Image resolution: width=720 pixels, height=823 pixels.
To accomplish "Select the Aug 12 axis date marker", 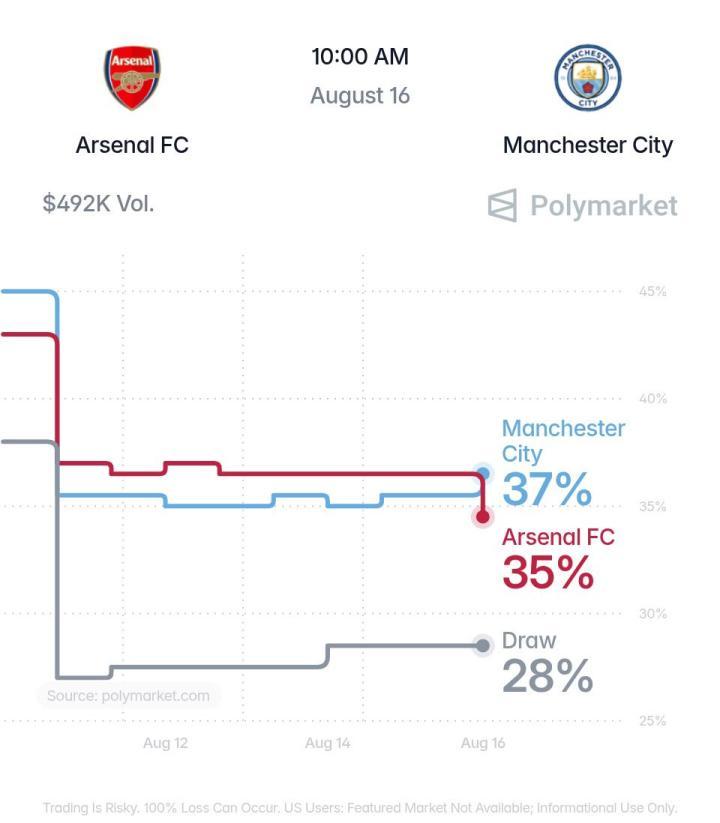I will [x=165, y=743].
